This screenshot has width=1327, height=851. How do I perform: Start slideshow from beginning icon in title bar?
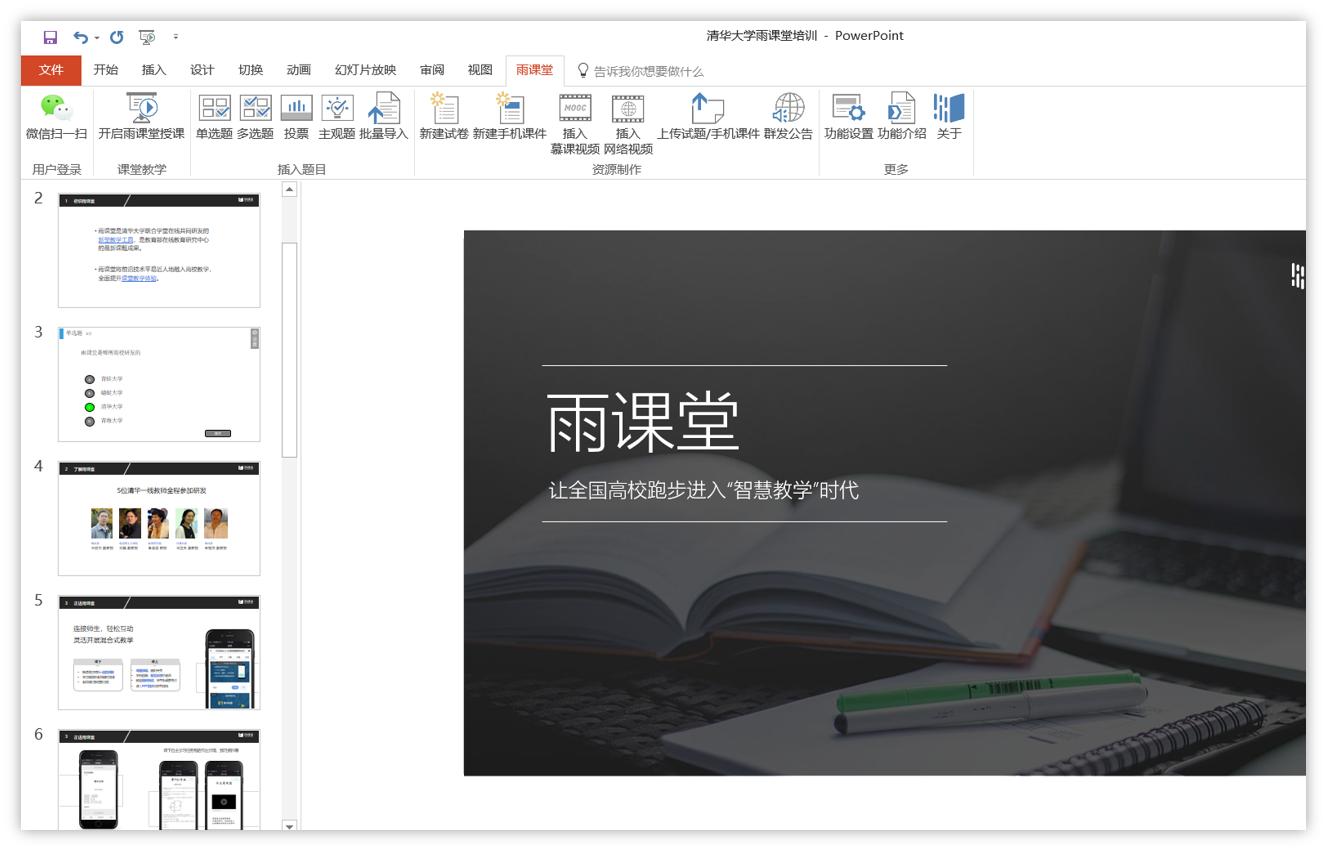click(147, 37)
